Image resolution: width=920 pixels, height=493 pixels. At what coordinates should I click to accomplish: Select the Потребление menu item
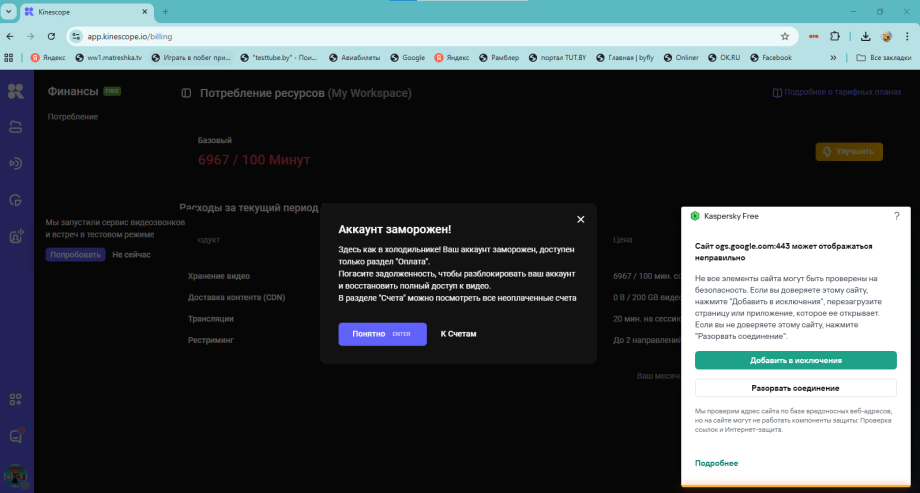[72, 117]
